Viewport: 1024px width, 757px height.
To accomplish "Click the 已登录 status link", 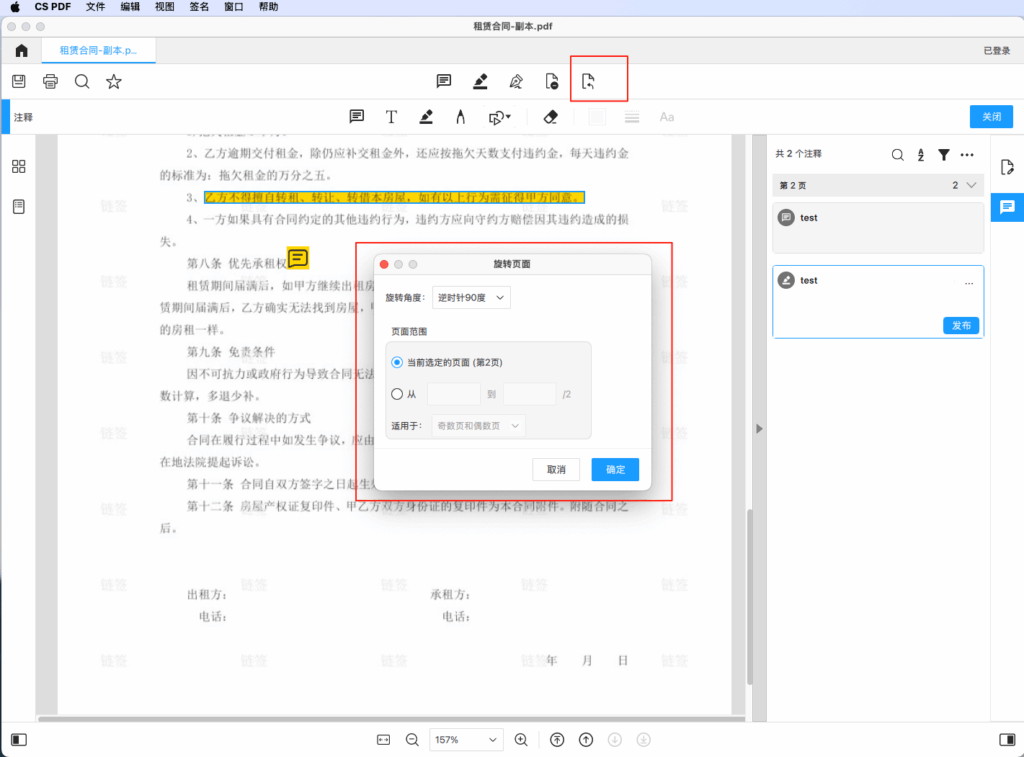I will (997, 51).
